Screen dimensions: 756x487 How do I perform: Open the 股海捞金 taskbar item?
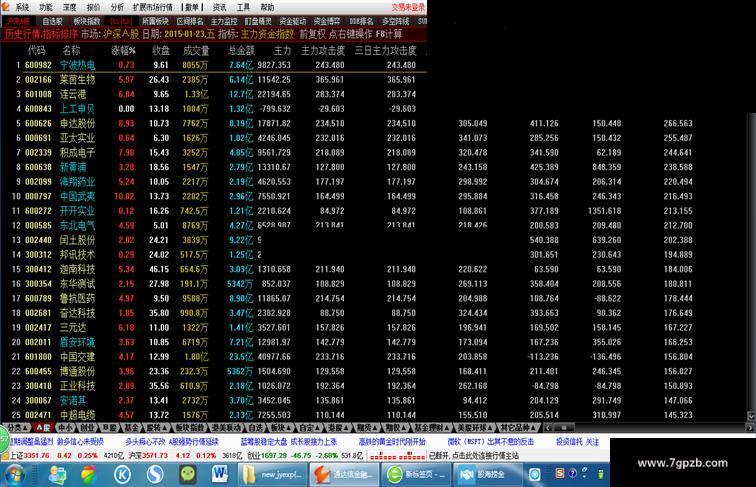[487, 475]
